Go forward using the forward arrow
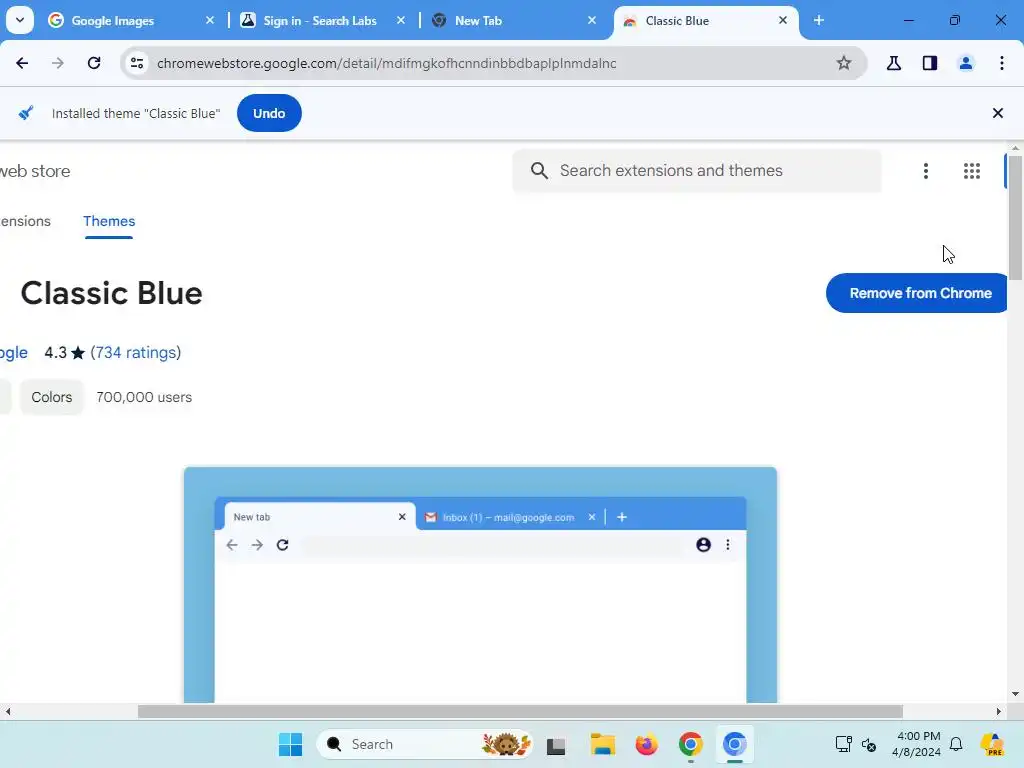This screenshot has width=1024, height=768. [x=57, y=63]
